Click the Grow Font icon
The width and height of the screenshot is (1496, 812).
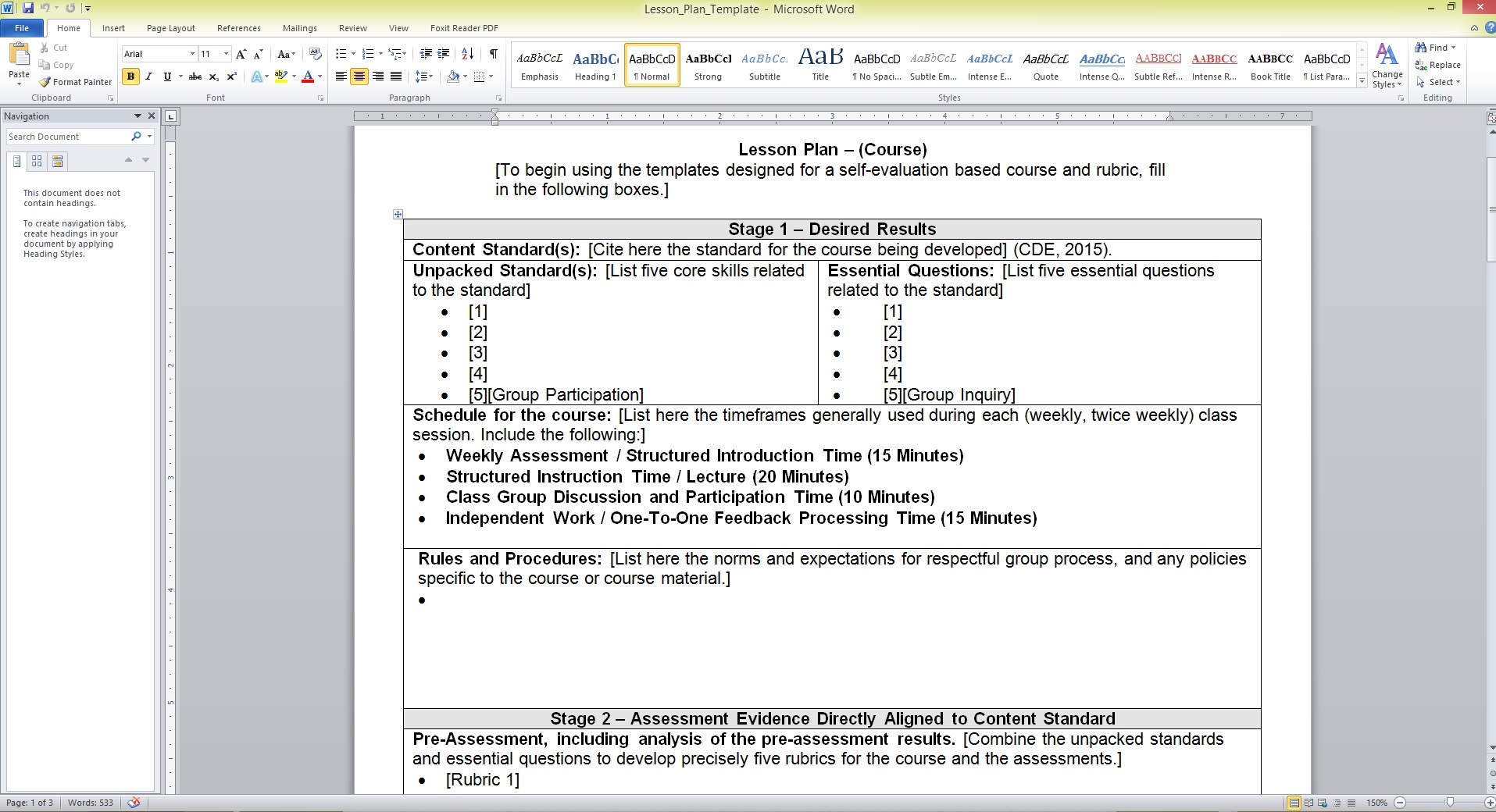pyautogui.click(x=241, y=54)
